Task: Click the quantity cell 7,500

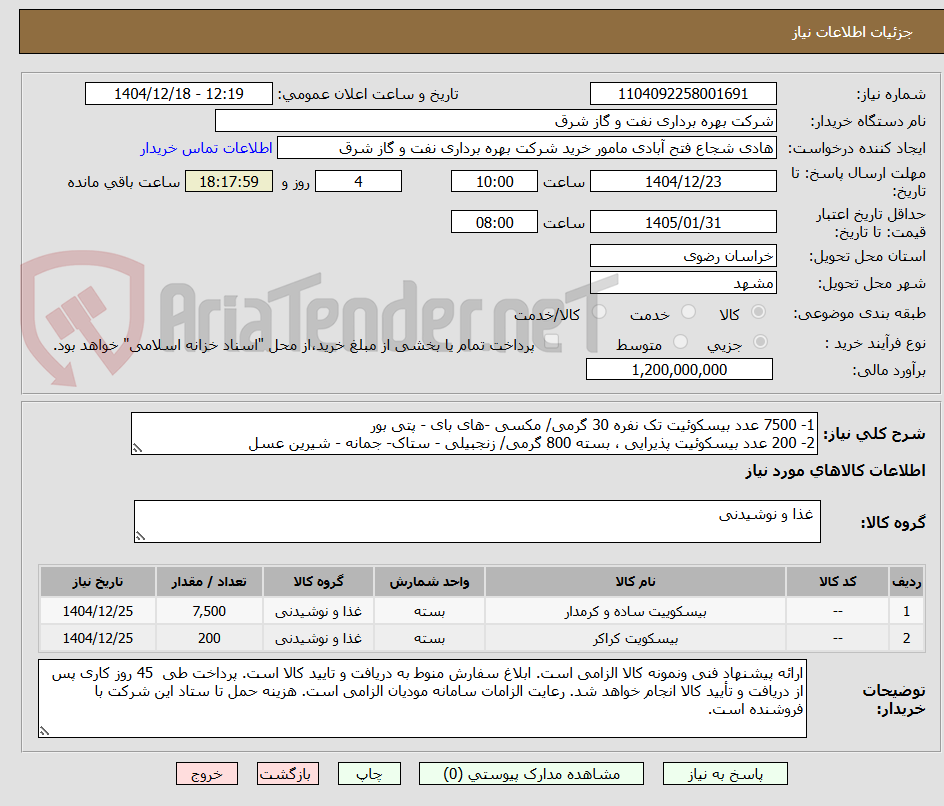Action: pyautogui.click(x=209, y=612)
